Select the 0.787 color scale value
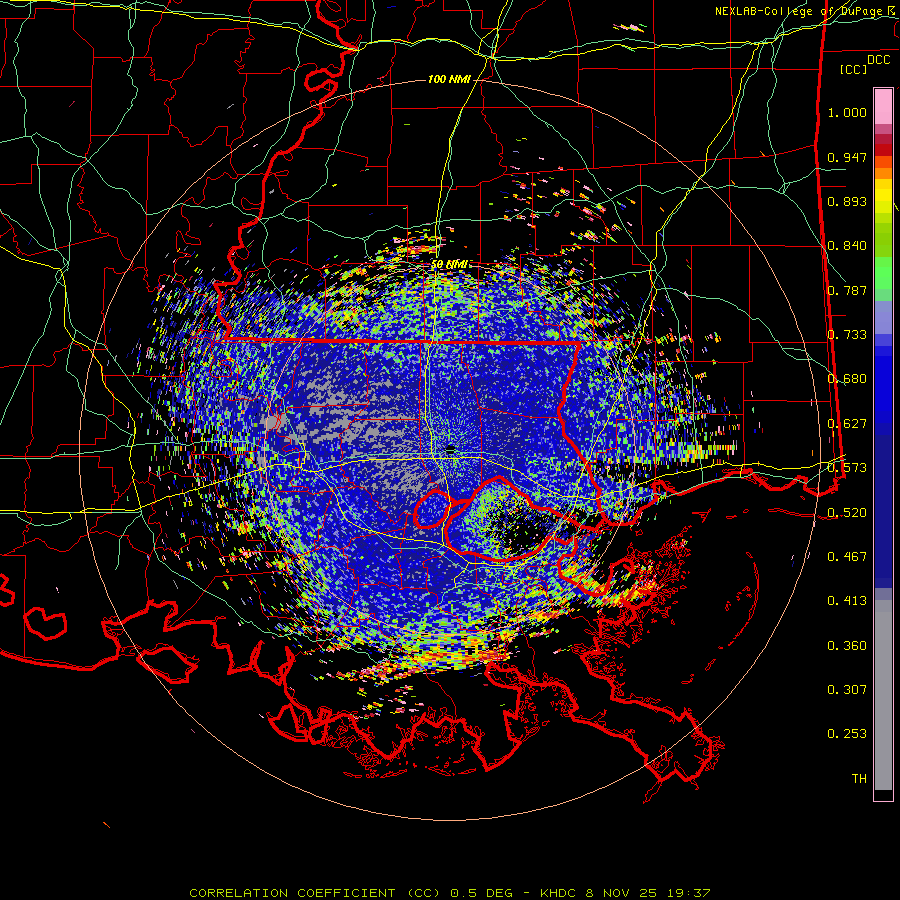Viewport: 900px width, 900px height. [x=847, y=290]
